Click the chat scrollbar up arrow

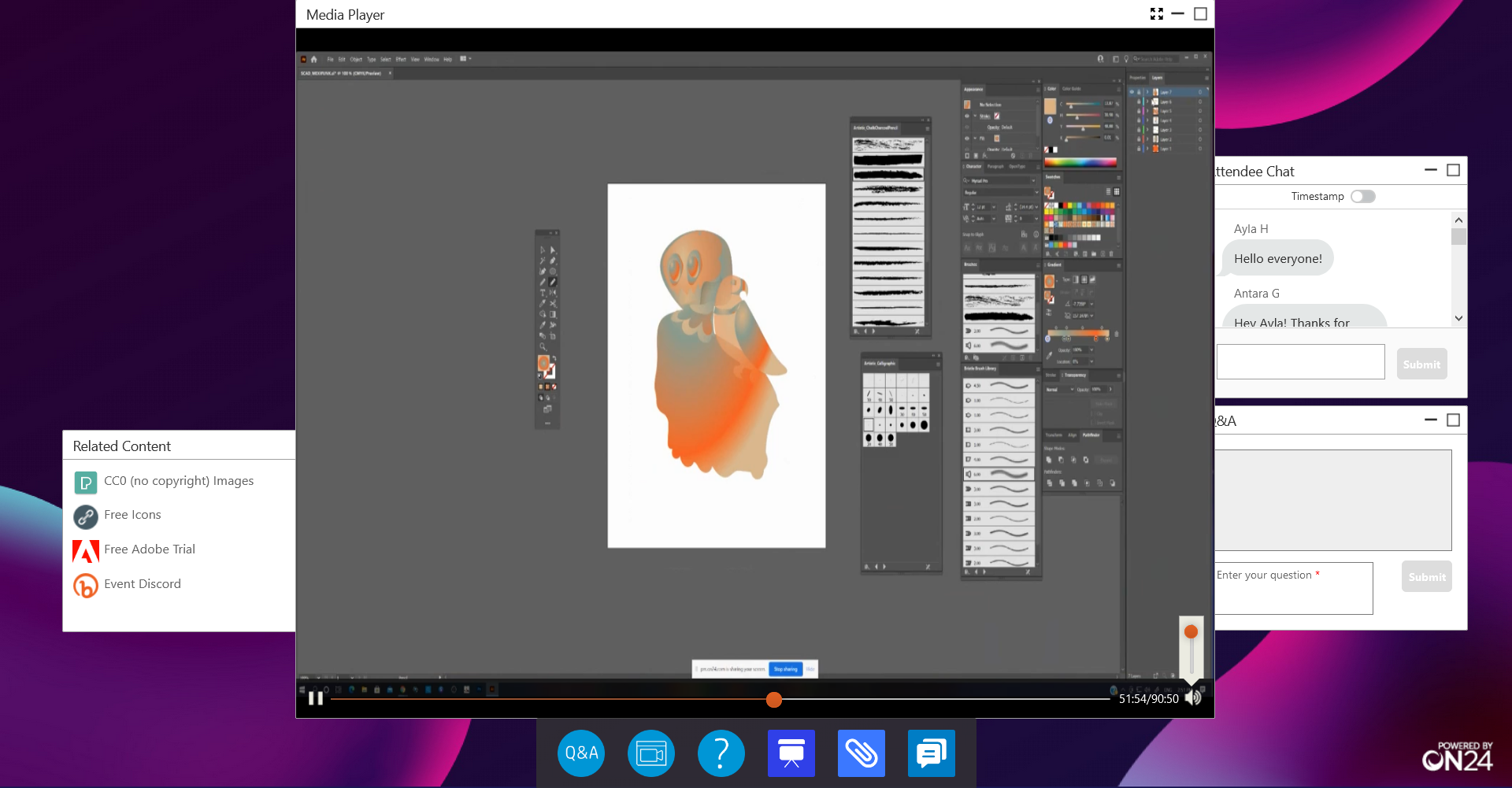1458,220
